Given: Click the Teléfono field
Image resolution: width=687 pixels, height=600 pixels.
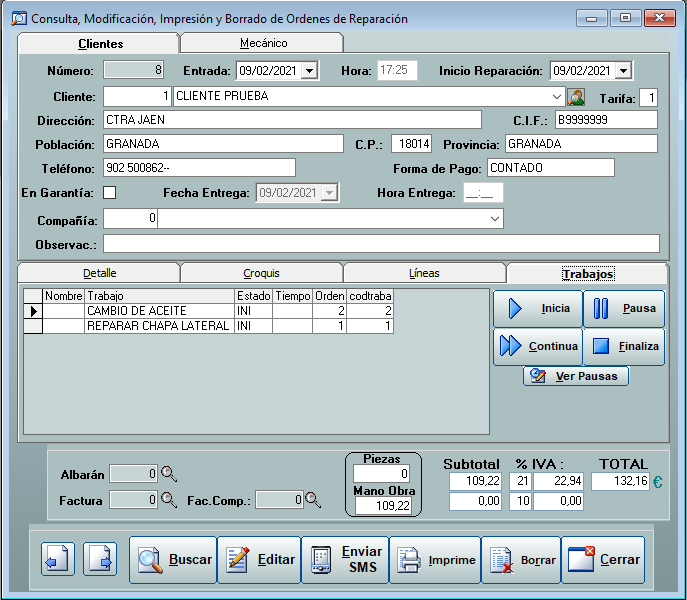Looking at the screenshot, I should coord(199,168).
